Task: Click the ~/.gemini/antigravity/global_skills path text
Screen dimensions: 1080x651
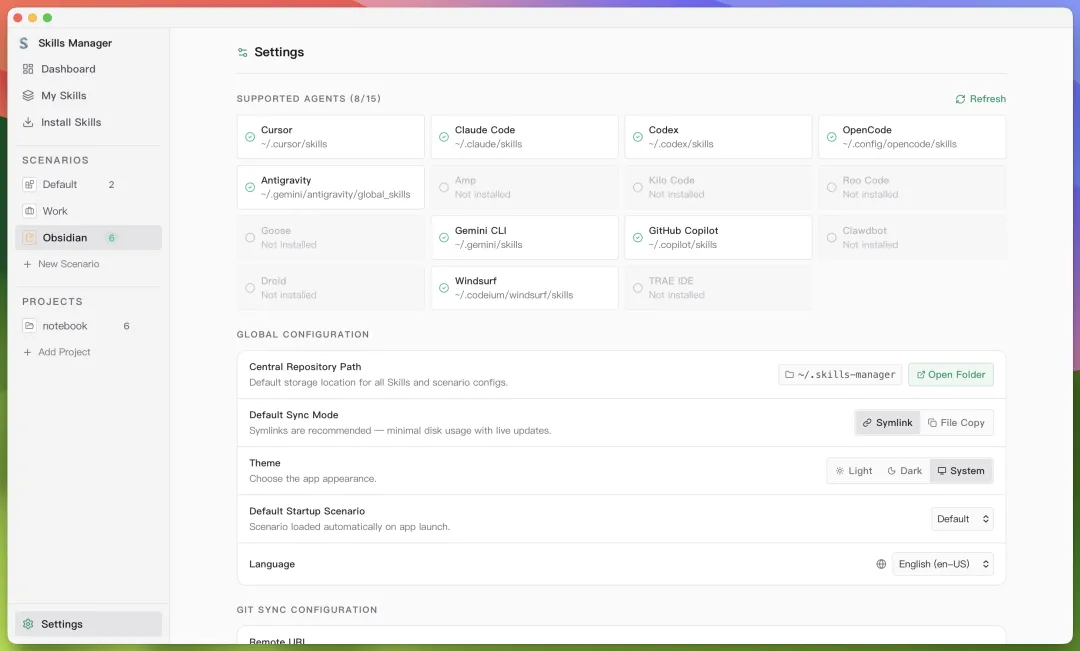Action: 335,194
